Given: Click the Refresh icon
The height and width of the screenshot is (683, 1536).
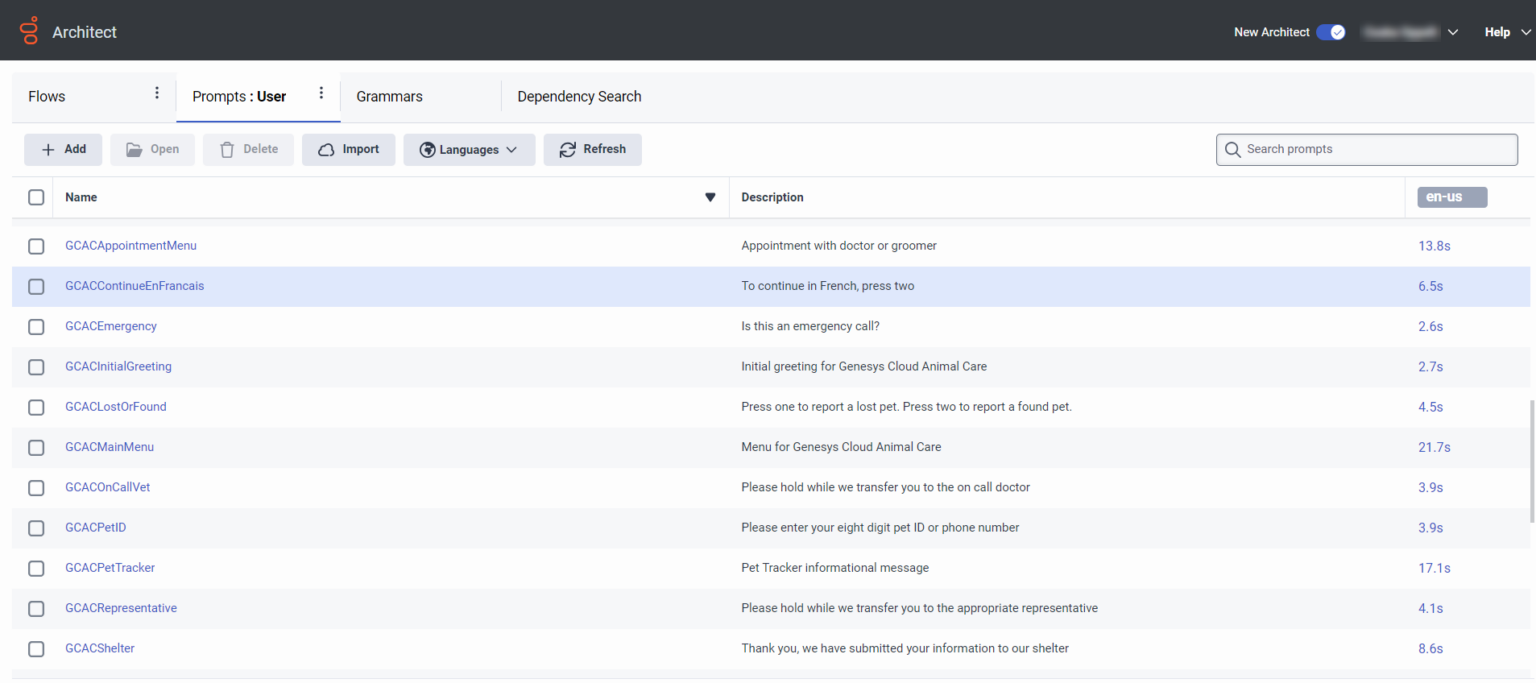Looking at the screenshot, I should click(565, 148).
